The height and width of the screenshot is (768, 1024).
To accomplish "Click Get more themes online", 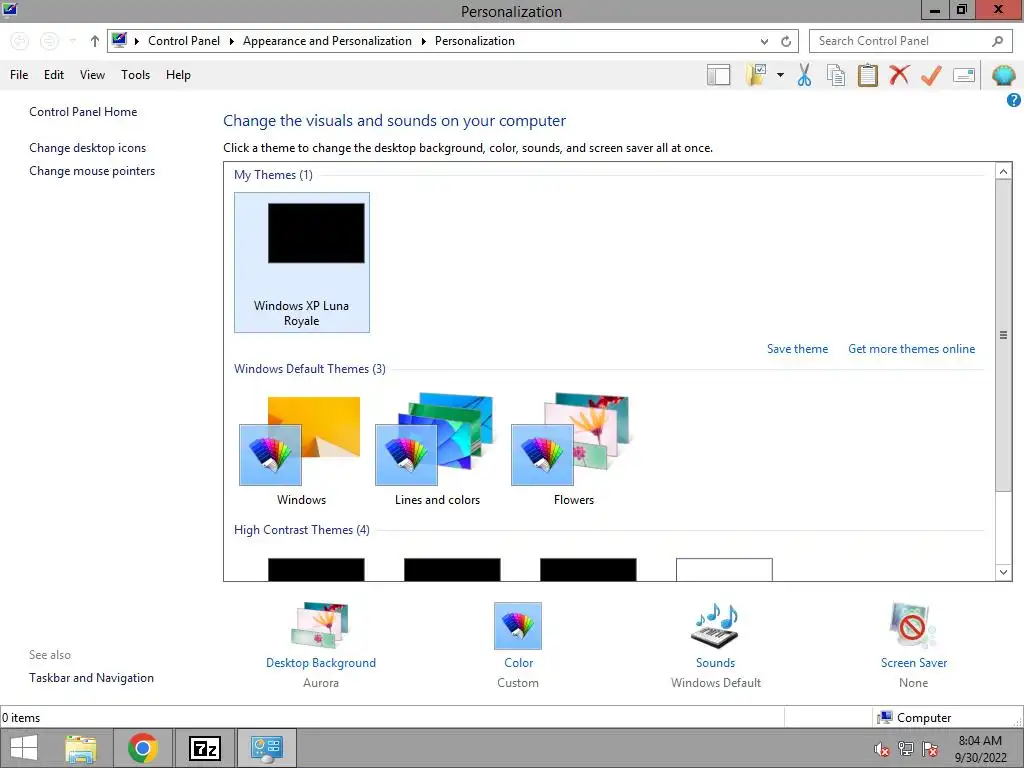I will [911, 349].
